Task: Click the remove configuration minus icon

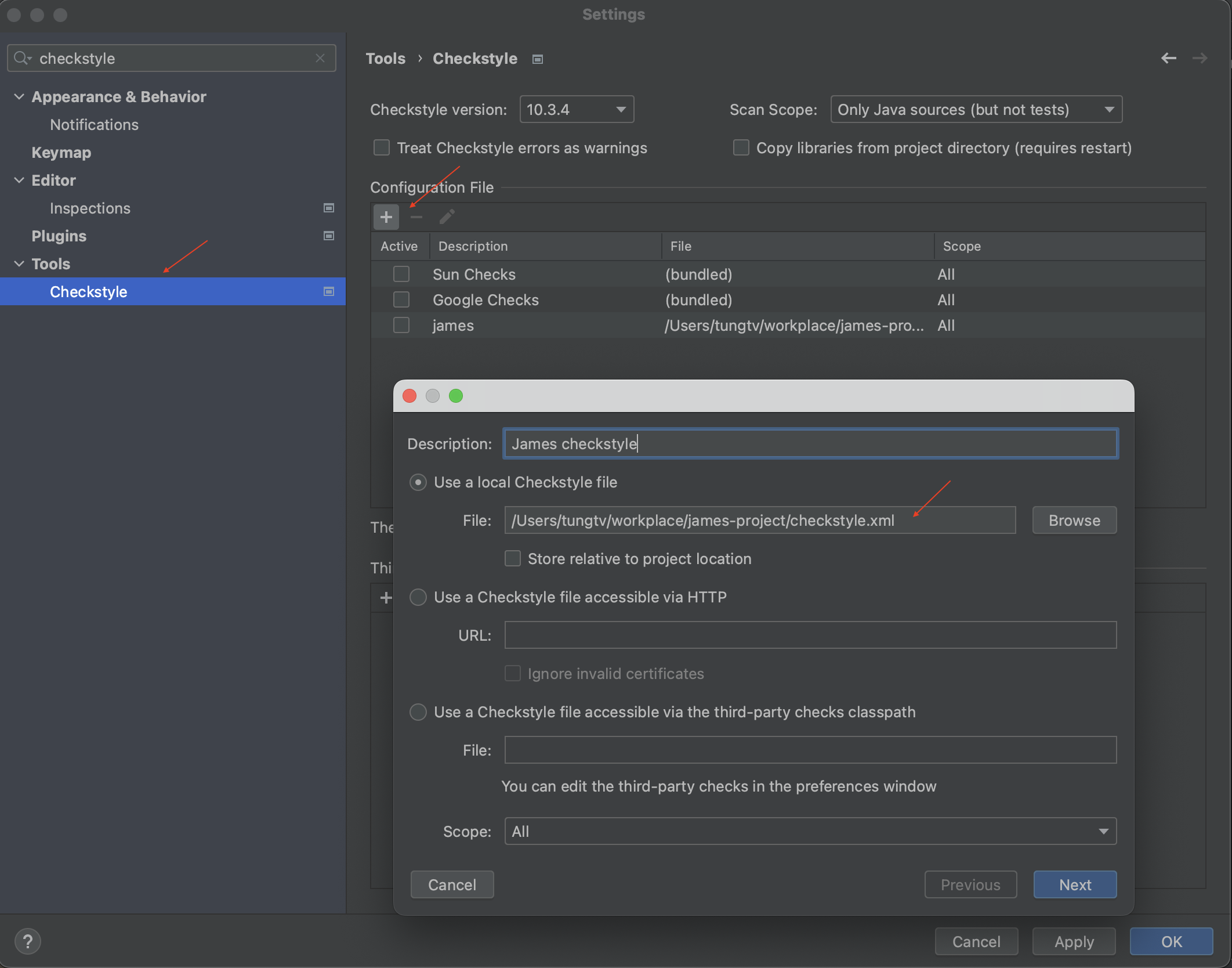Action: 416,217
